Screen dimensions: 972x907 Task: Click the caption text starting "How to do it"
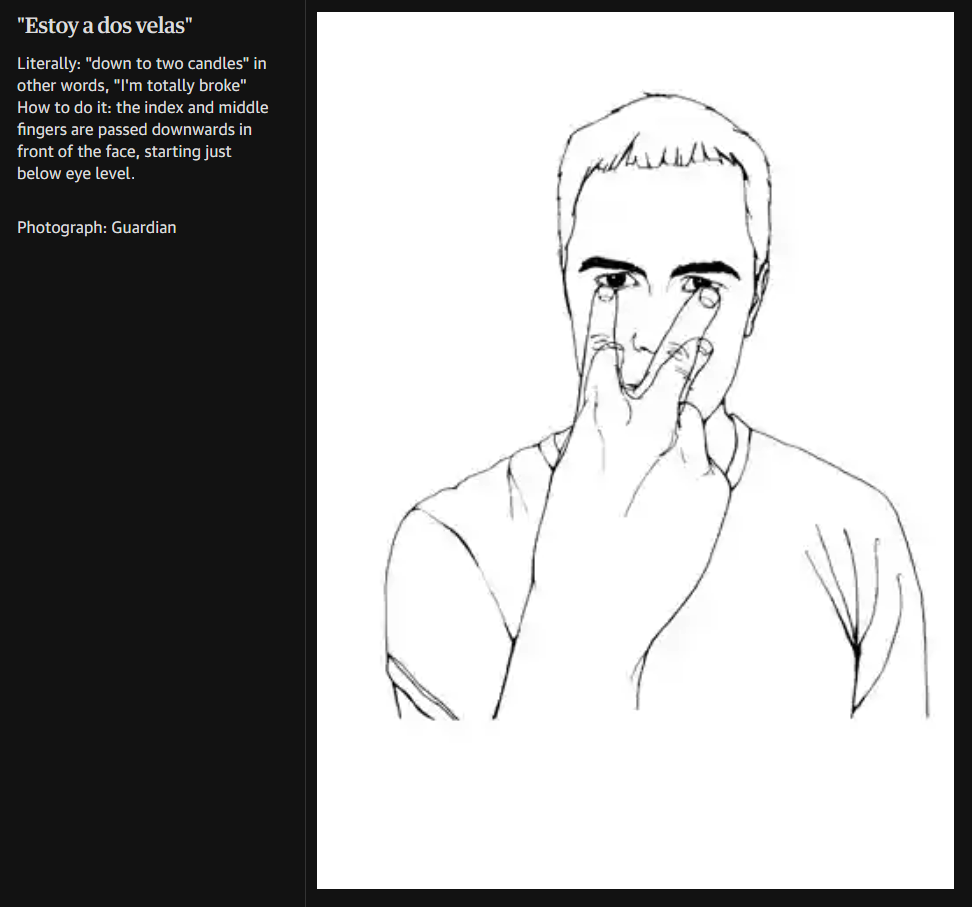[x=143, y=141]
